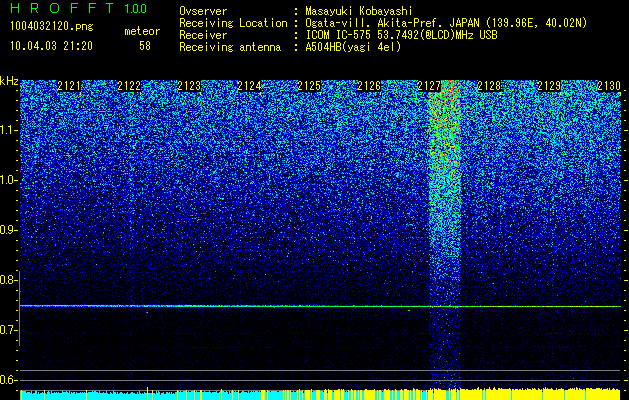Screen dimensions: 629x400
Task: Click the 2125 time marker
Action: pyautogui.click(x=309, y=86)
